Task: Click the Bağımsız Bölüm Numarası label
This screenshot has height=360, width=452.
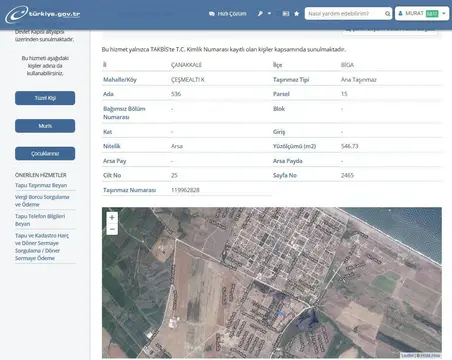Action: [x=124, y=113]
